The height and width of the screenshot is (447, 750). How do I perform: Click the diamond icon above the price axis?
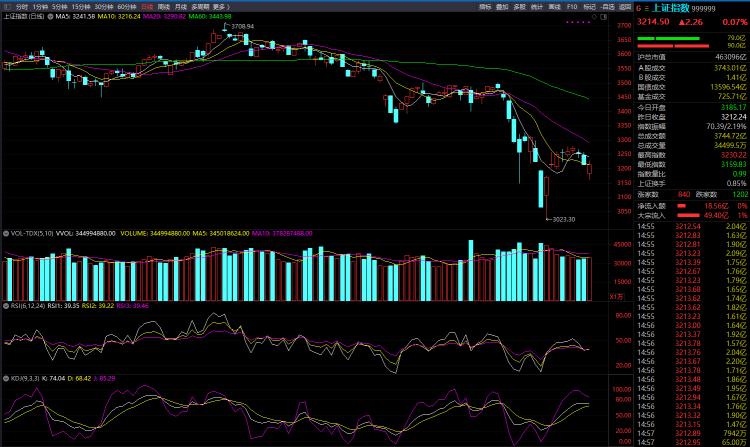[x=595, y=17]
